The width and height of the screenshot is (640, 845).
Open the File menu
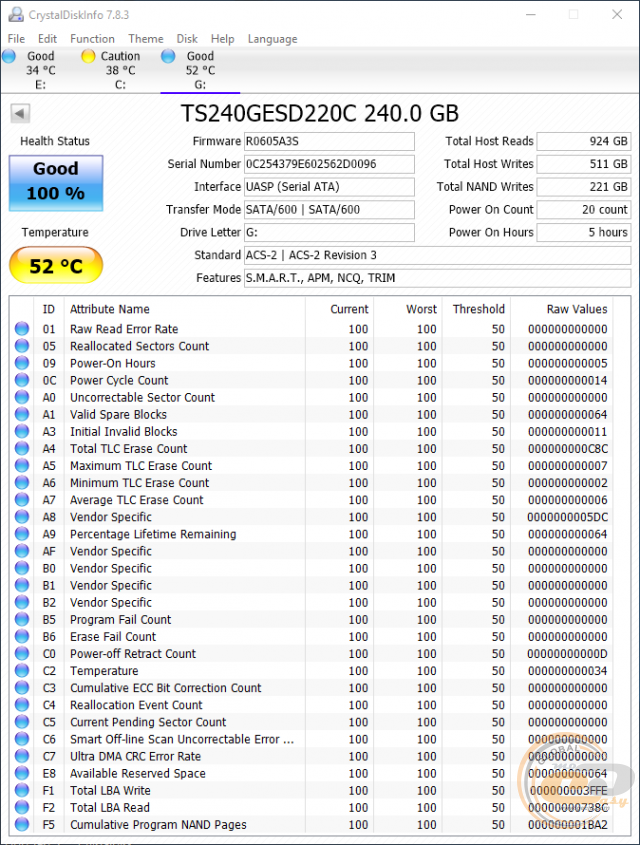16,39
